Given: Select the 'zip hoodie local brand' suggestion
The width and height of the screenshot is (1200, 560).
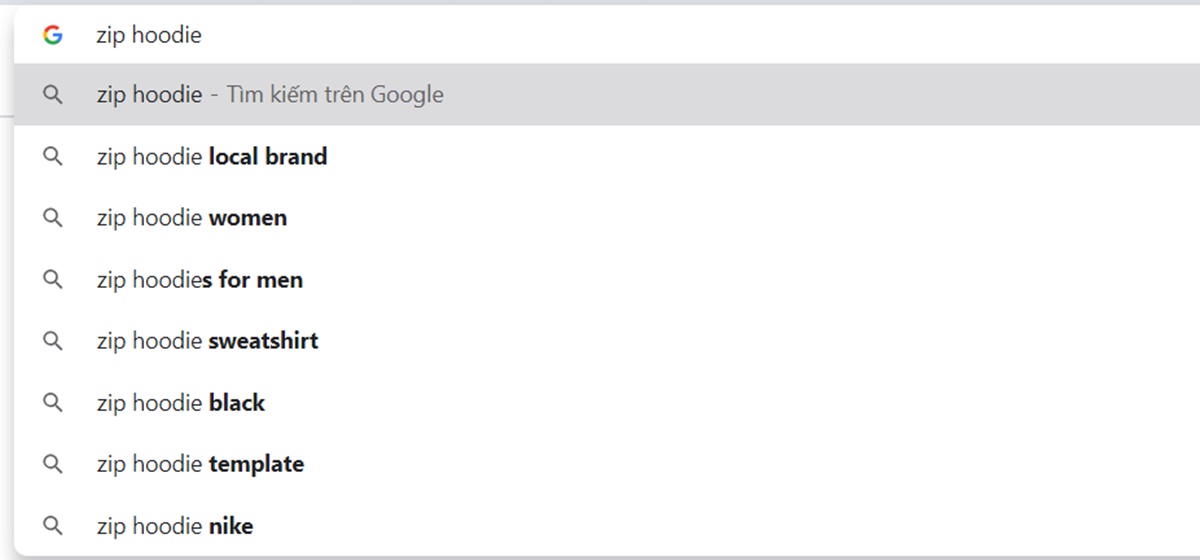Looking at the screenshot, I should click(x=607, y=157).
